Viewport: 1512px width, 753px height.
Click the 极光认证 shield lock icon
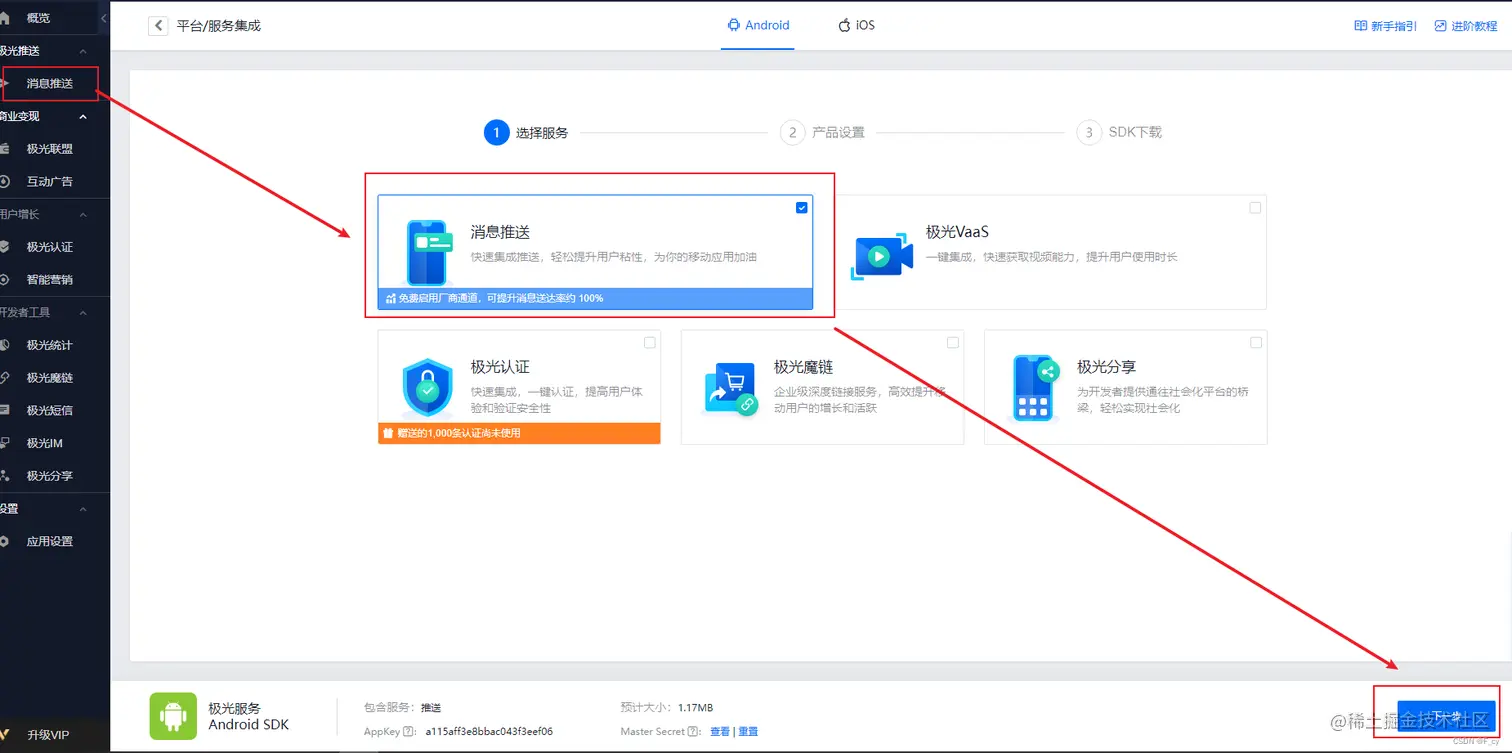point(428,388)
